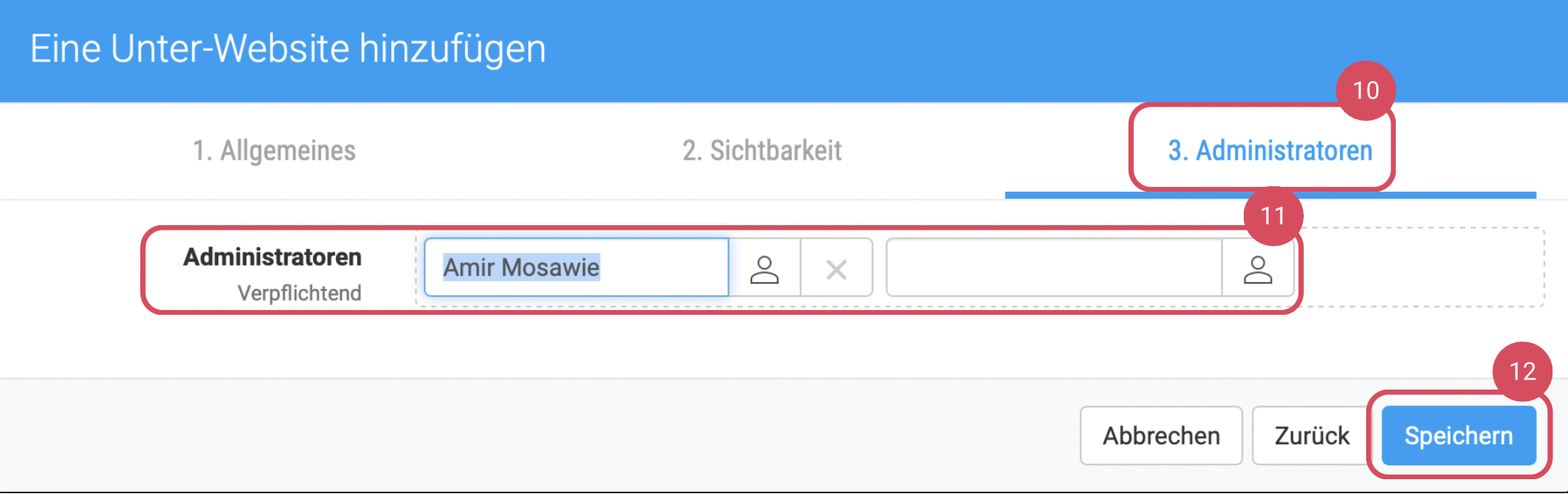Open user picker for the empty administrator field
The height and width of the screenshot is (494, 1568).
click(1257, 269)
